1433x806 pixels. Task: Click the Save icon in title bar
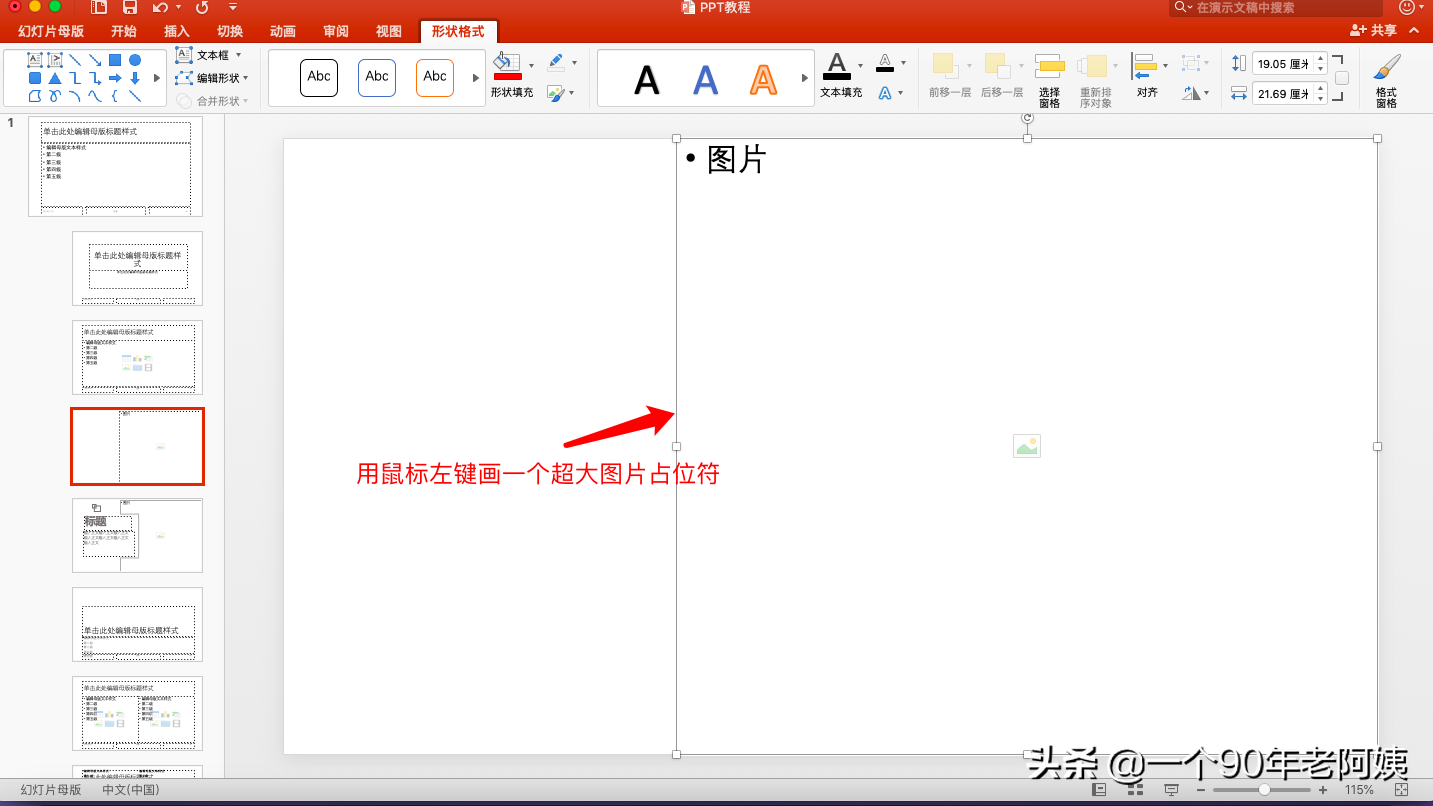click(130, 7)
